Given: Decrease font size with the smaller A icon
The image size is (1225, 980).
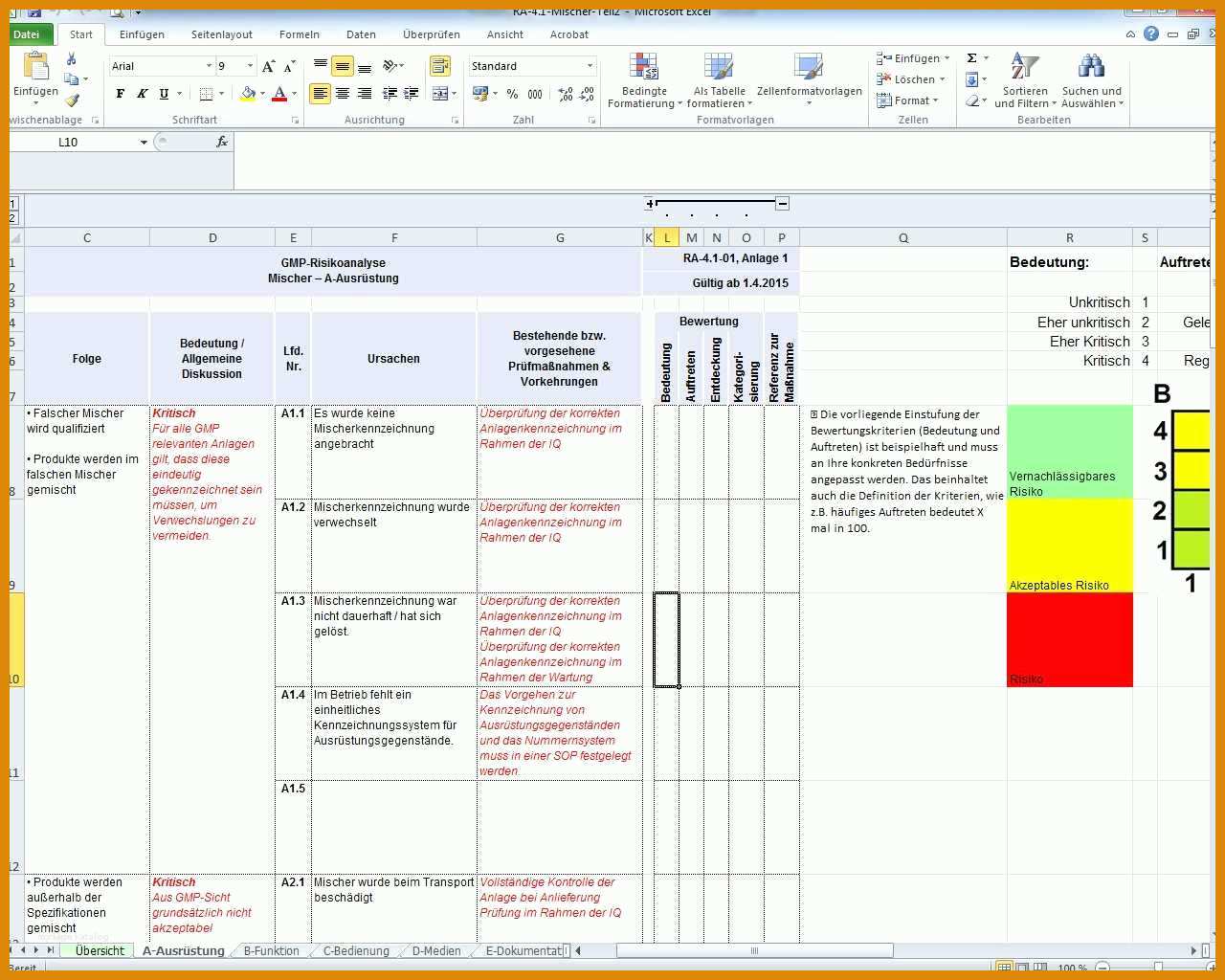Looking at the screenshot, I should [289, 66].
